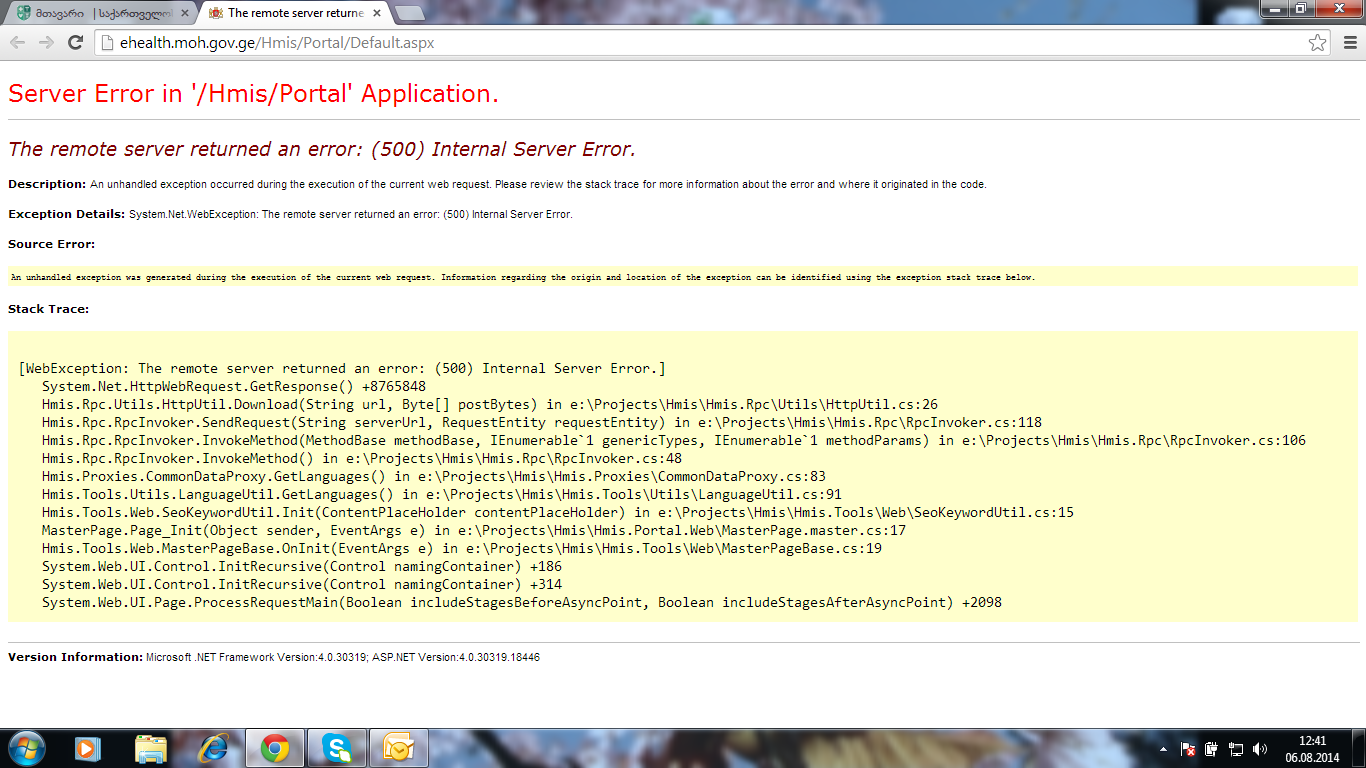The image size is (1366, 768).
Task: Open Skype from the taskbar
Action: click(337, 748)
